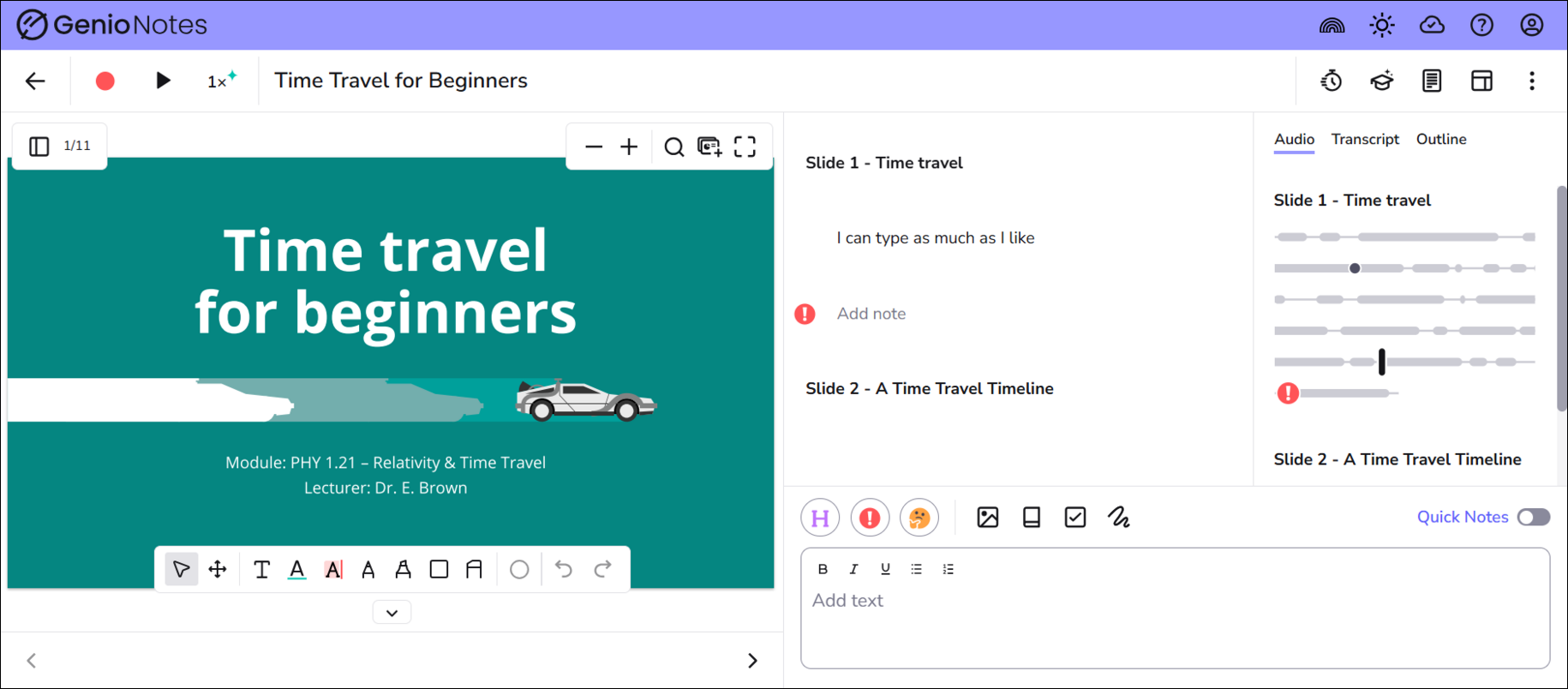The image size is (1568, 689).
Task: Go to the next slide
Action: (x=751, y=660)
